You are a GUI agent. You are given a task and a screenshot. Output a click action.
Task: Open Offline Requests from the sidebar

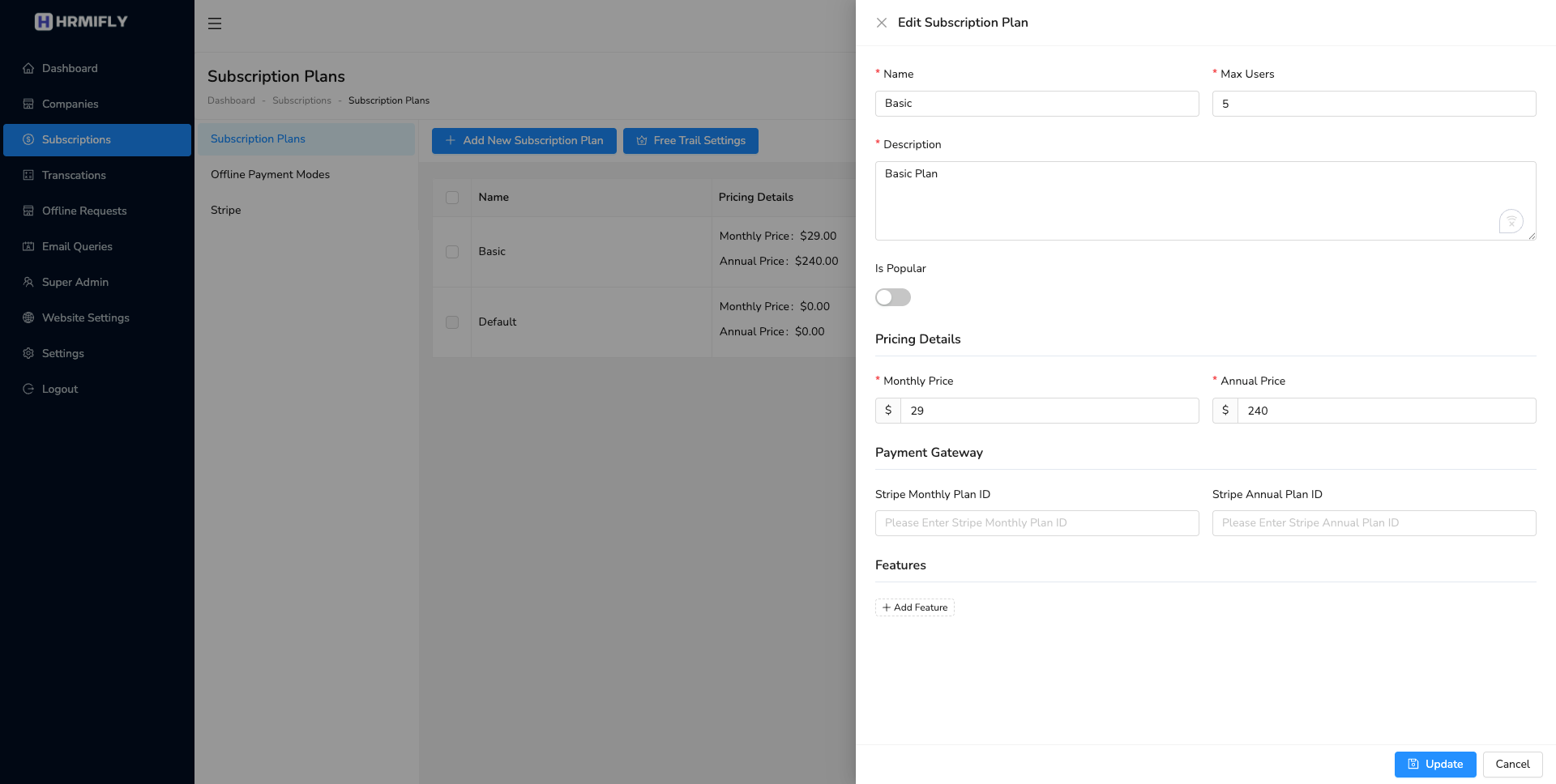click(97, 211)
